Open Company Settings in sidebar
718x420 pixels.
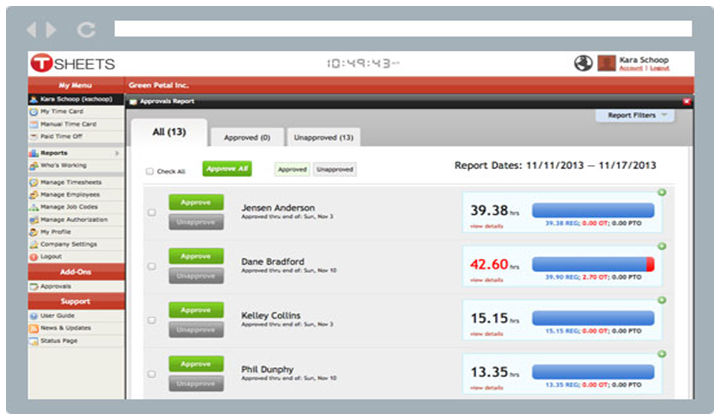coord(68,243)
